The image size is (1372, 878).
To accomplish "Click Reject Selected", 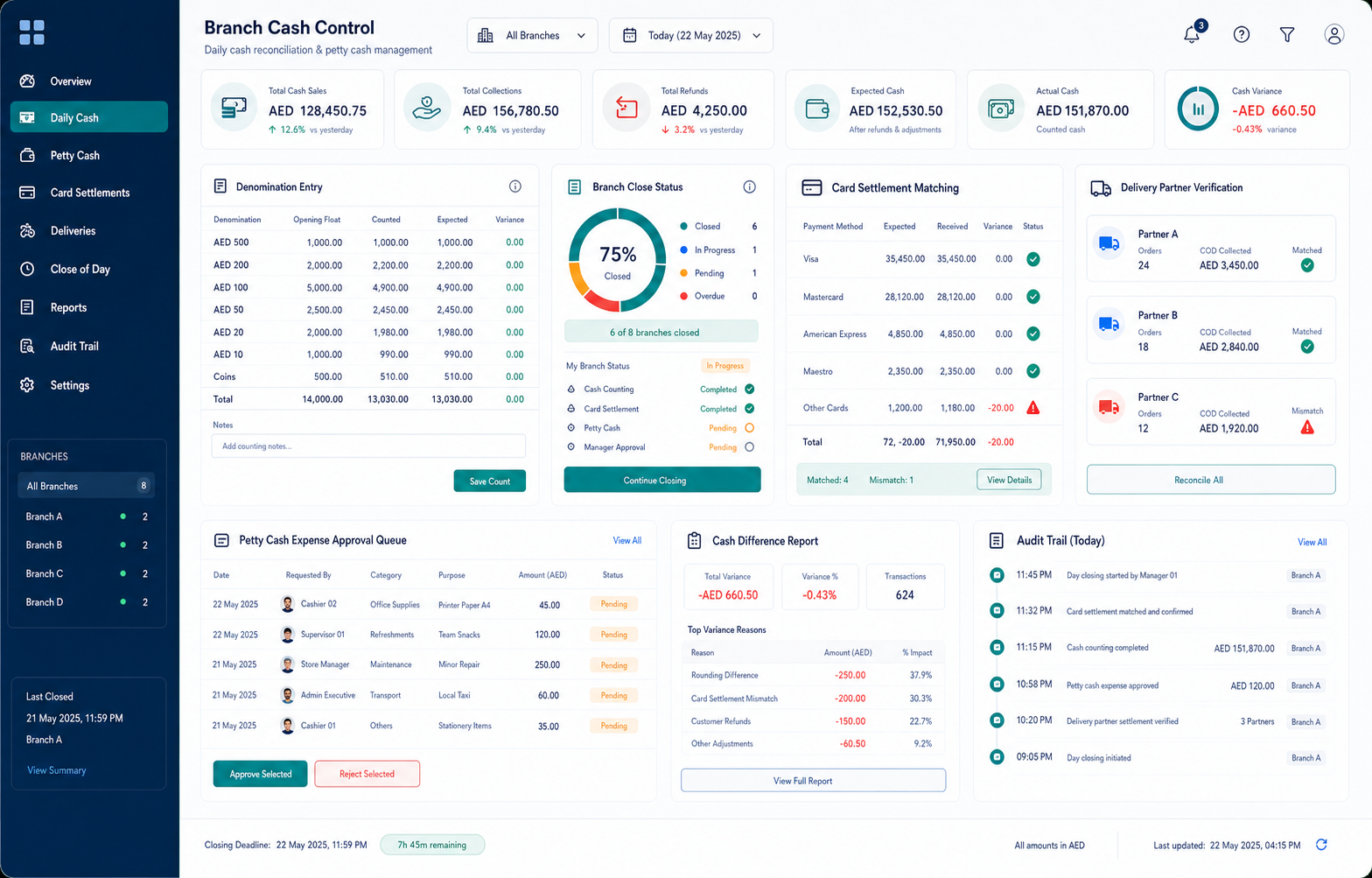I will click(x=367, y=774).
